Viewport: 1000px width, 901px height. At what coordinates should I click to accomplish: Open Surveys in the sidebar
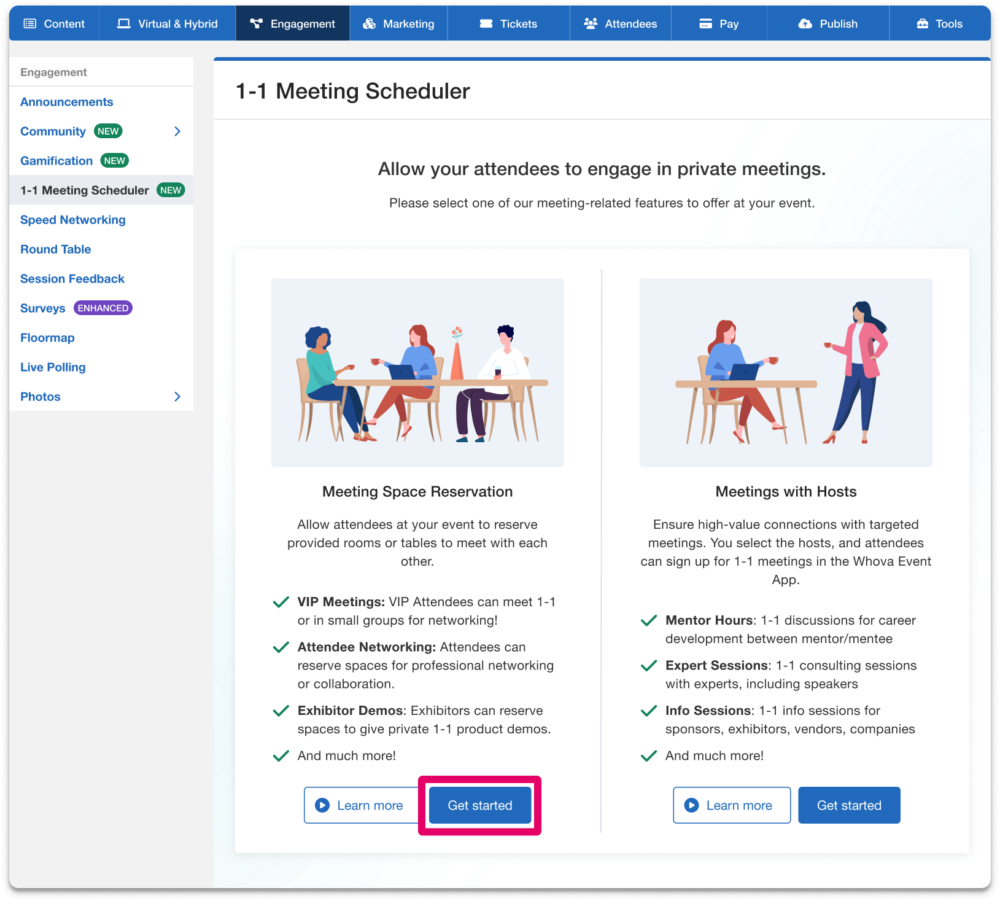tap(43, 308)
